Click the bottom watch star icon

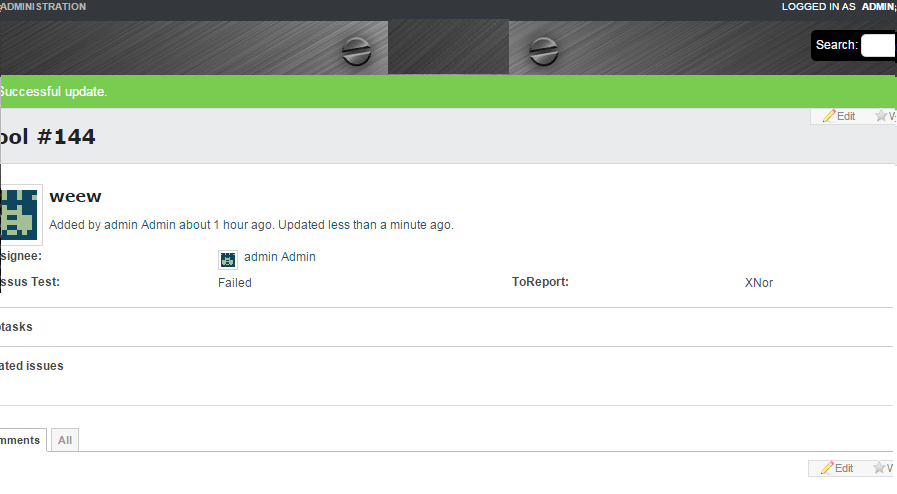[879, 468]
